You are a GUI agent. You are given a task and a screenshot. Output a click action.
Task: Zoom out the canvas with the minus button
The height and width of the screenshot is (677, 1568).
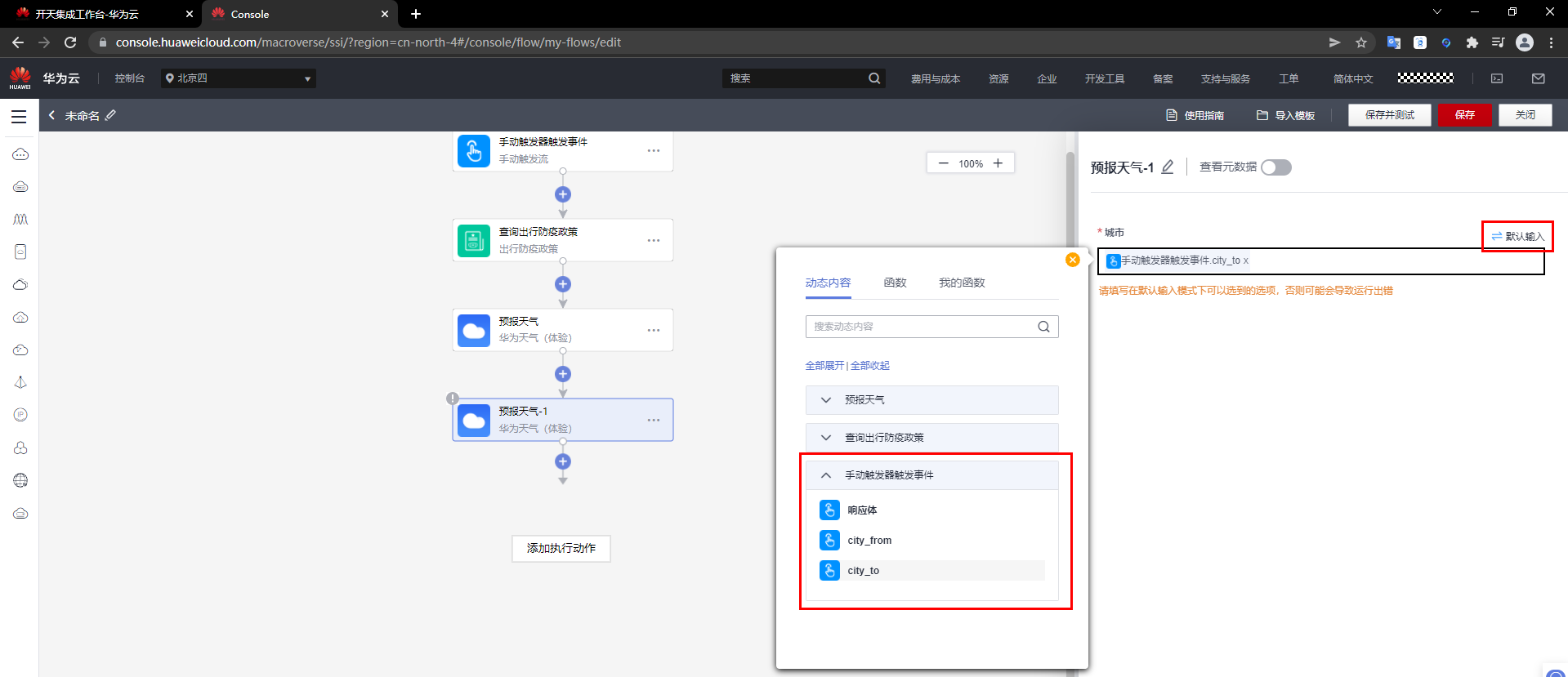point(944,163)
